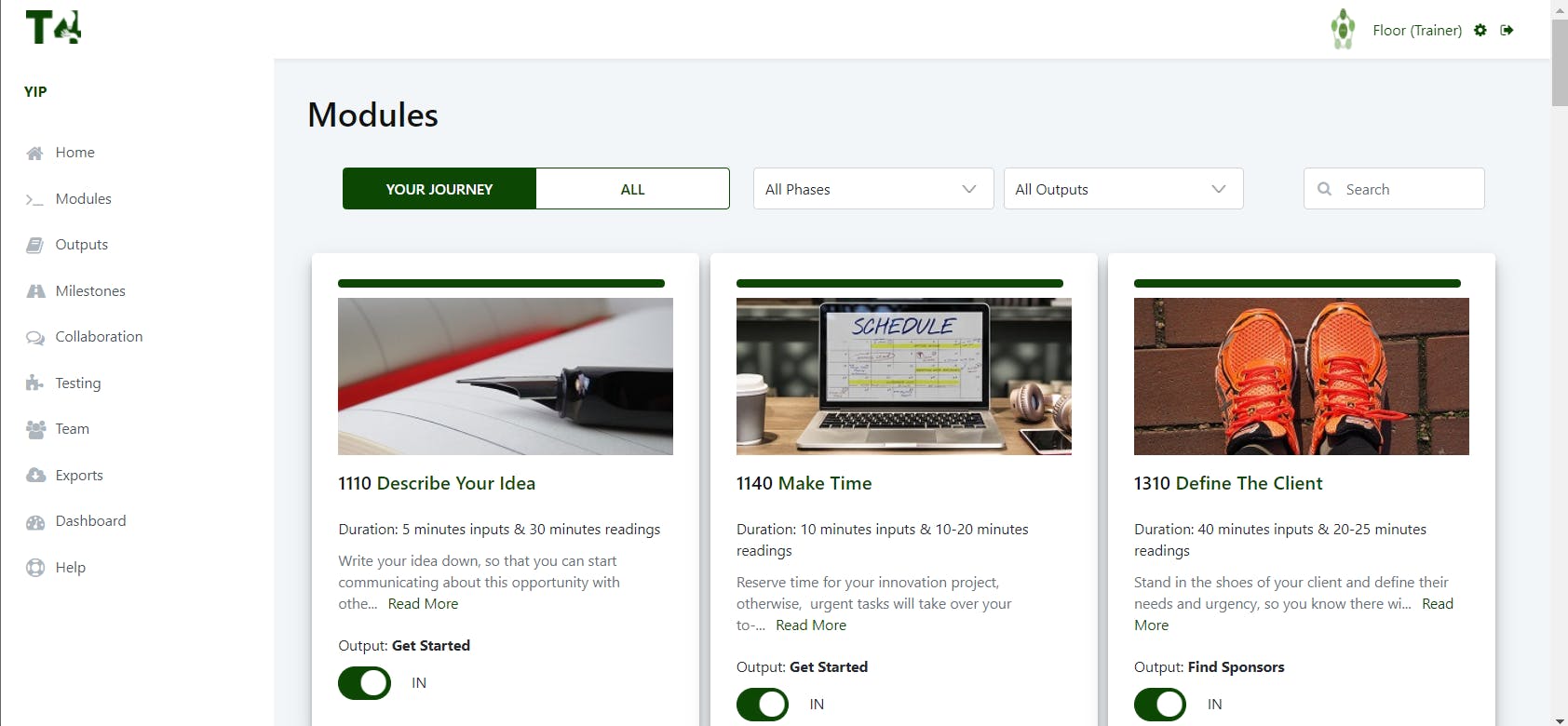Open the Help lifebuoy icon
The image size is (1568, 726).
35,568
